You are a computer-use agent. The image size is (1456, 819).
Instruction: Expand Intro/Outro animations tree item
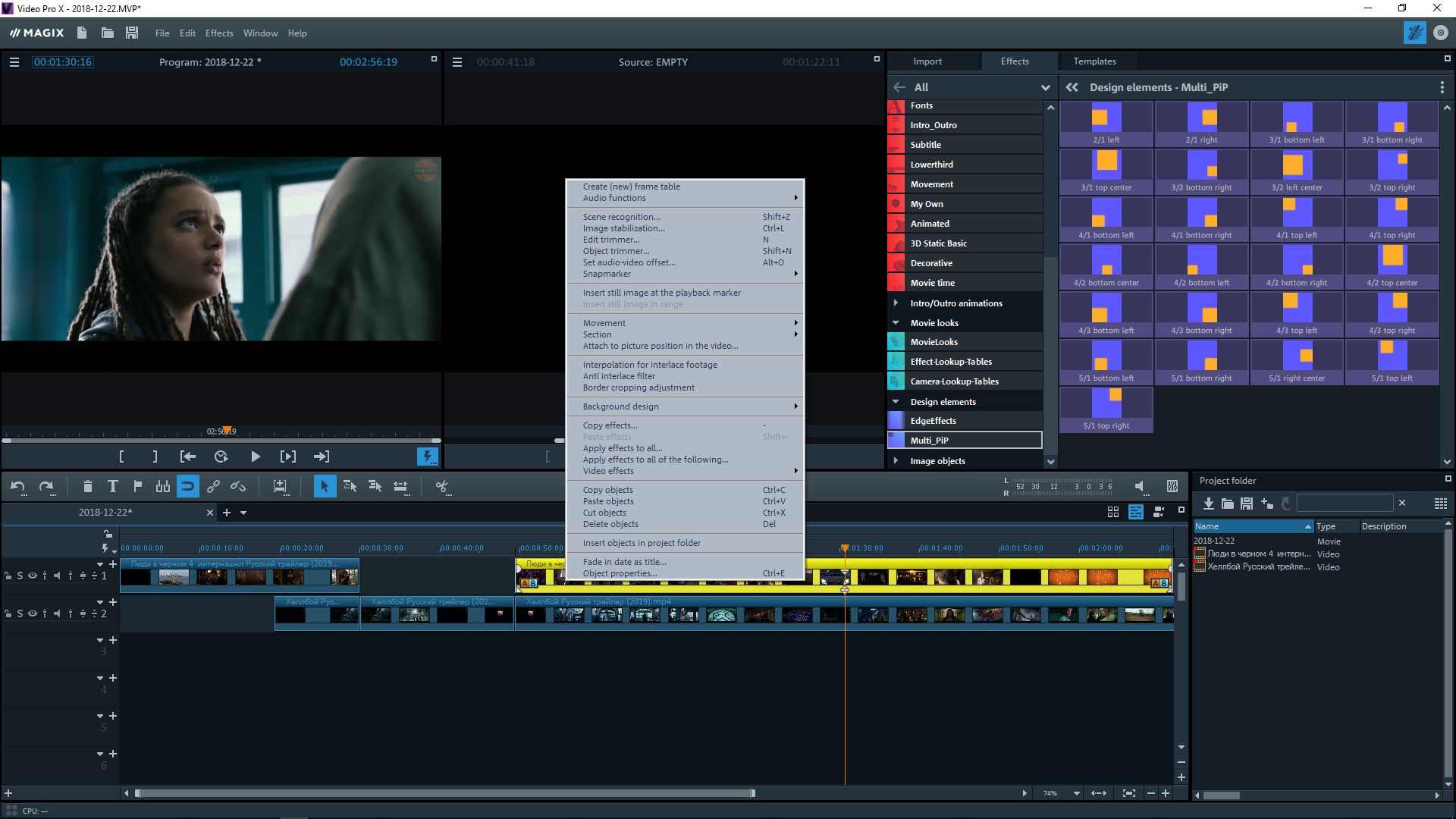coord(896,303)
